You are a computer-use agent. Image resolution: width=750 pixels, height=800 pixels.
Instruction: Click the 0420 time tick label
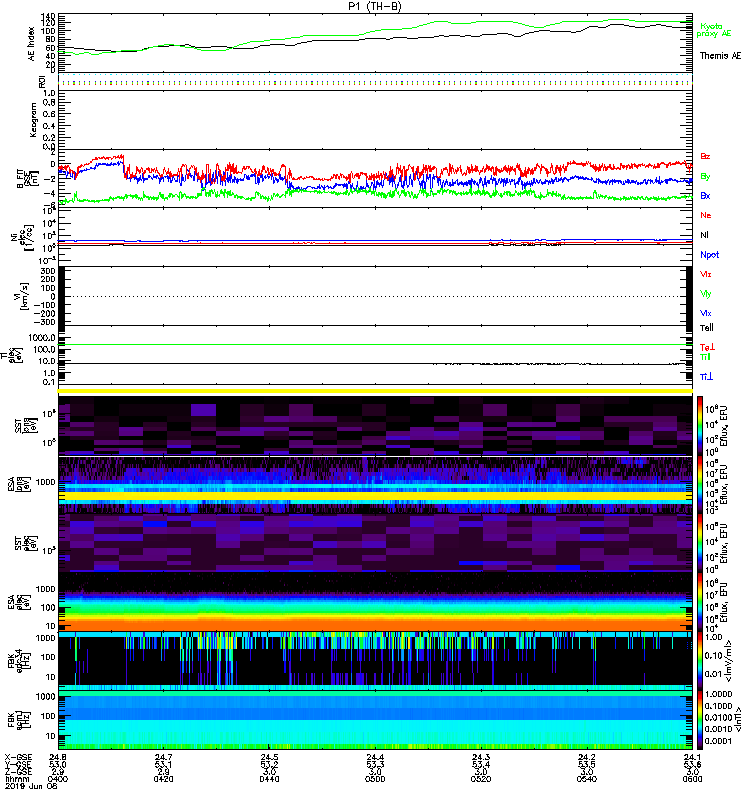(163, 779)
